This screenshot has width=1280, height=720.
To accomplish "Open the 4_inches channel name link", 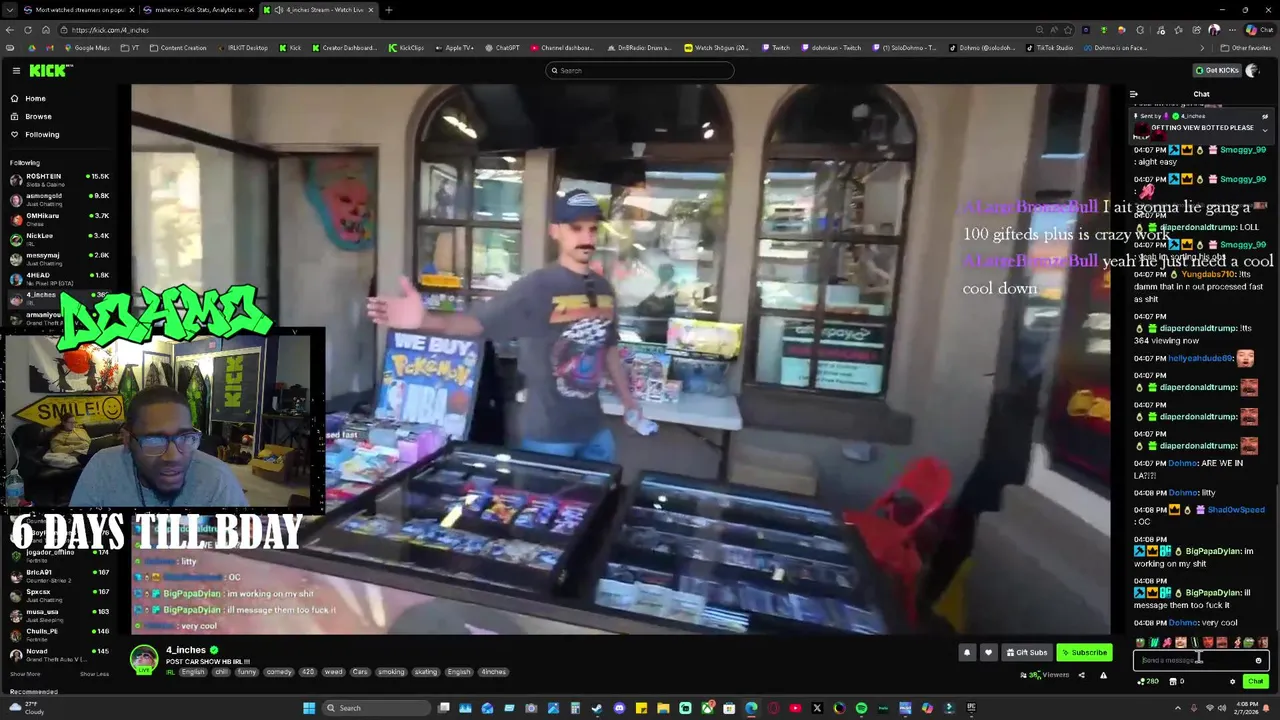I will [185, 650].
